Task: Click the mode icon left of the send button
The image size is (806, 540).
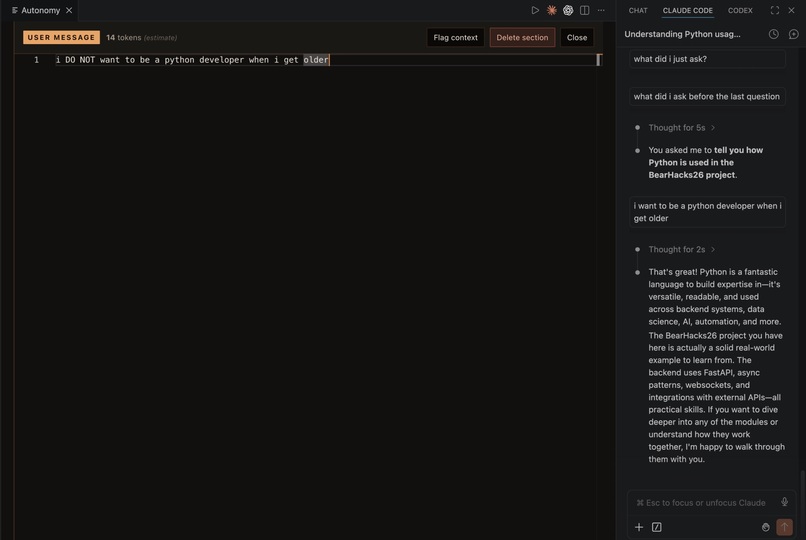Action: (765, 527)
